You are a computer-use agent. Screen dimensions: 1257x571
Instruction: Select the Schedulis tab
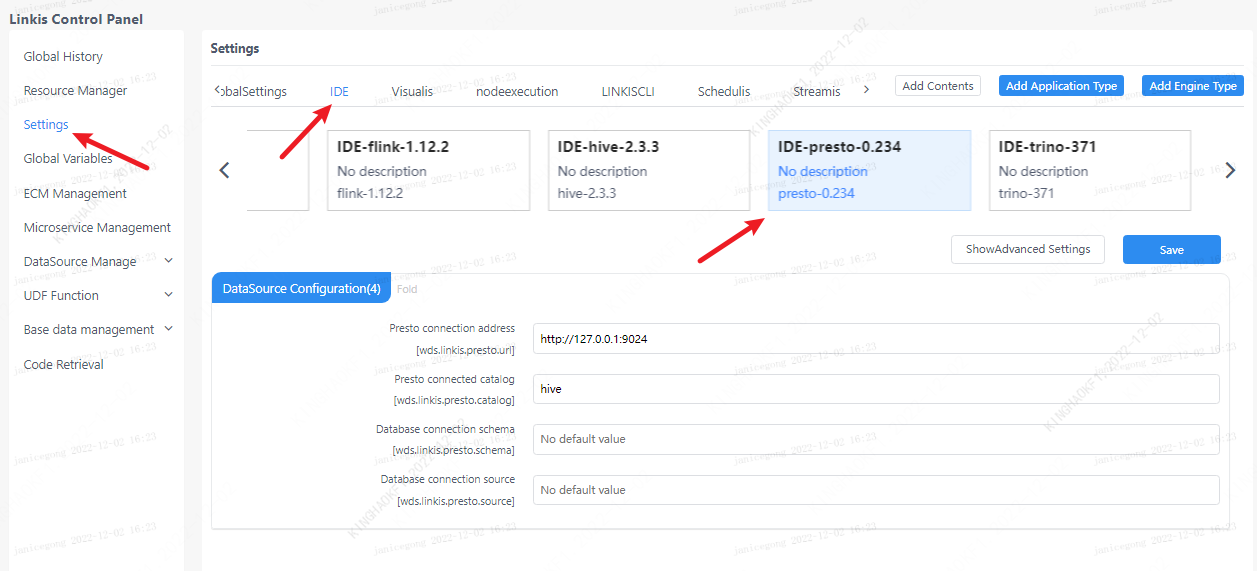coord(724,91)
